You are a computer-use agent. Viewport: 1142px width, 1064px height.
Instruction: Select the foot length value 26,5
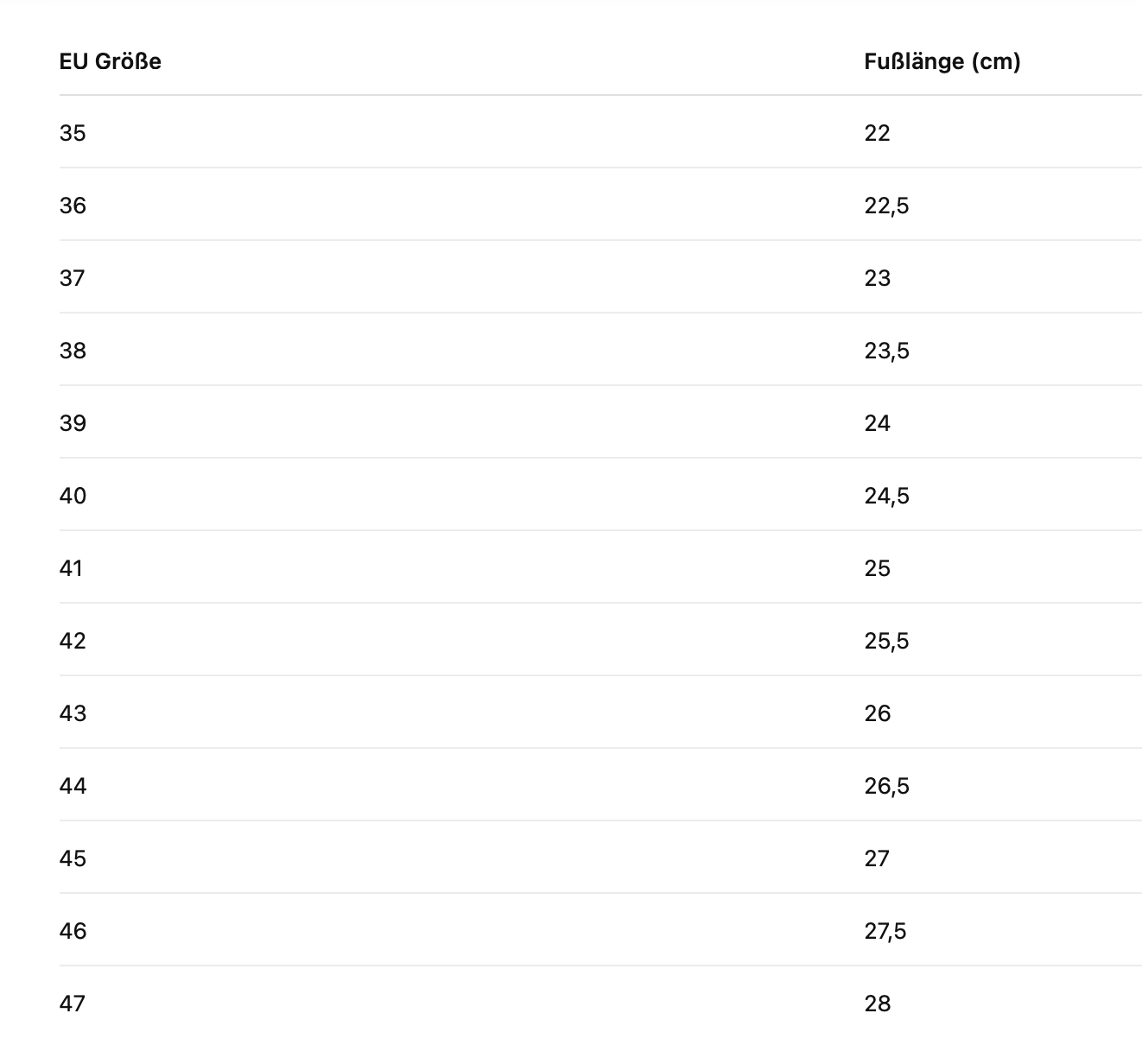[x=886, y=786]
